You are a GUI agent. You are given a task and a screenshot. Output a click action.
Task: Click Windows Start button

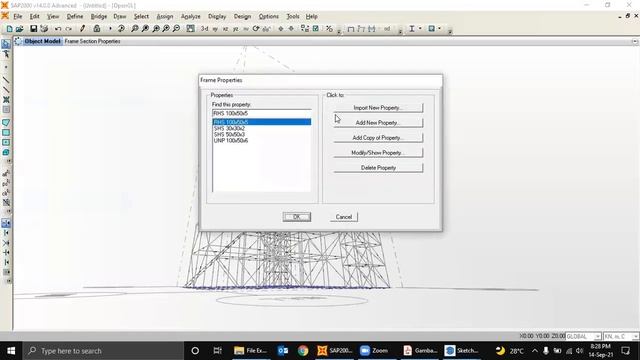tap(11, 351)
